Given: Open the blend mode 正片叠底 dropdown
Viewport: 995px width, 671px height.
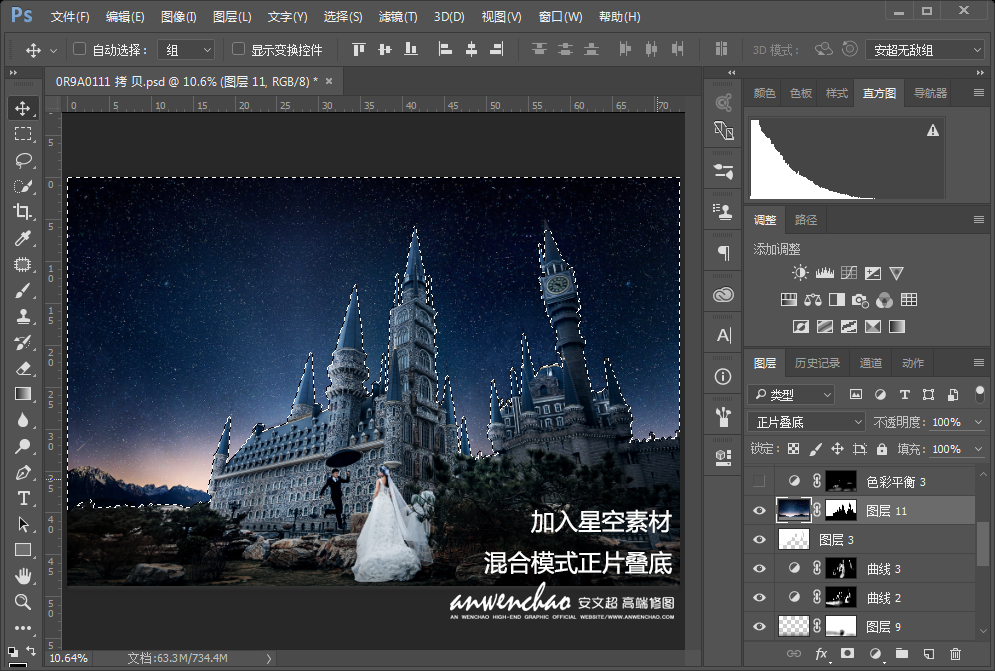Looking at the screenshot, I should click(x=807, y=422).
